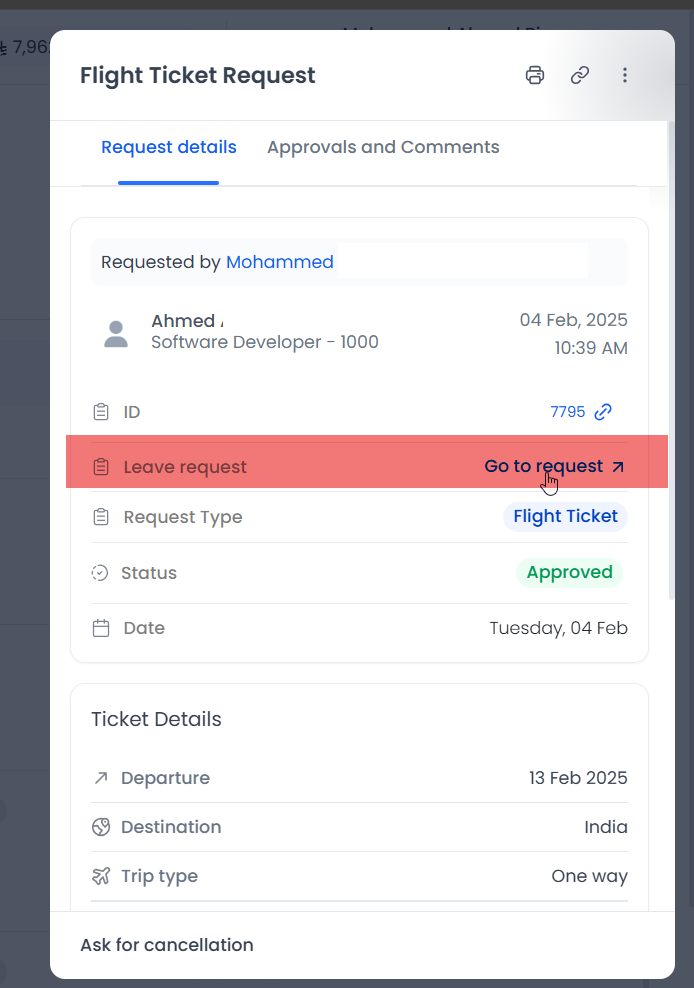Copy the request link using the link icon

coord(580,75)
